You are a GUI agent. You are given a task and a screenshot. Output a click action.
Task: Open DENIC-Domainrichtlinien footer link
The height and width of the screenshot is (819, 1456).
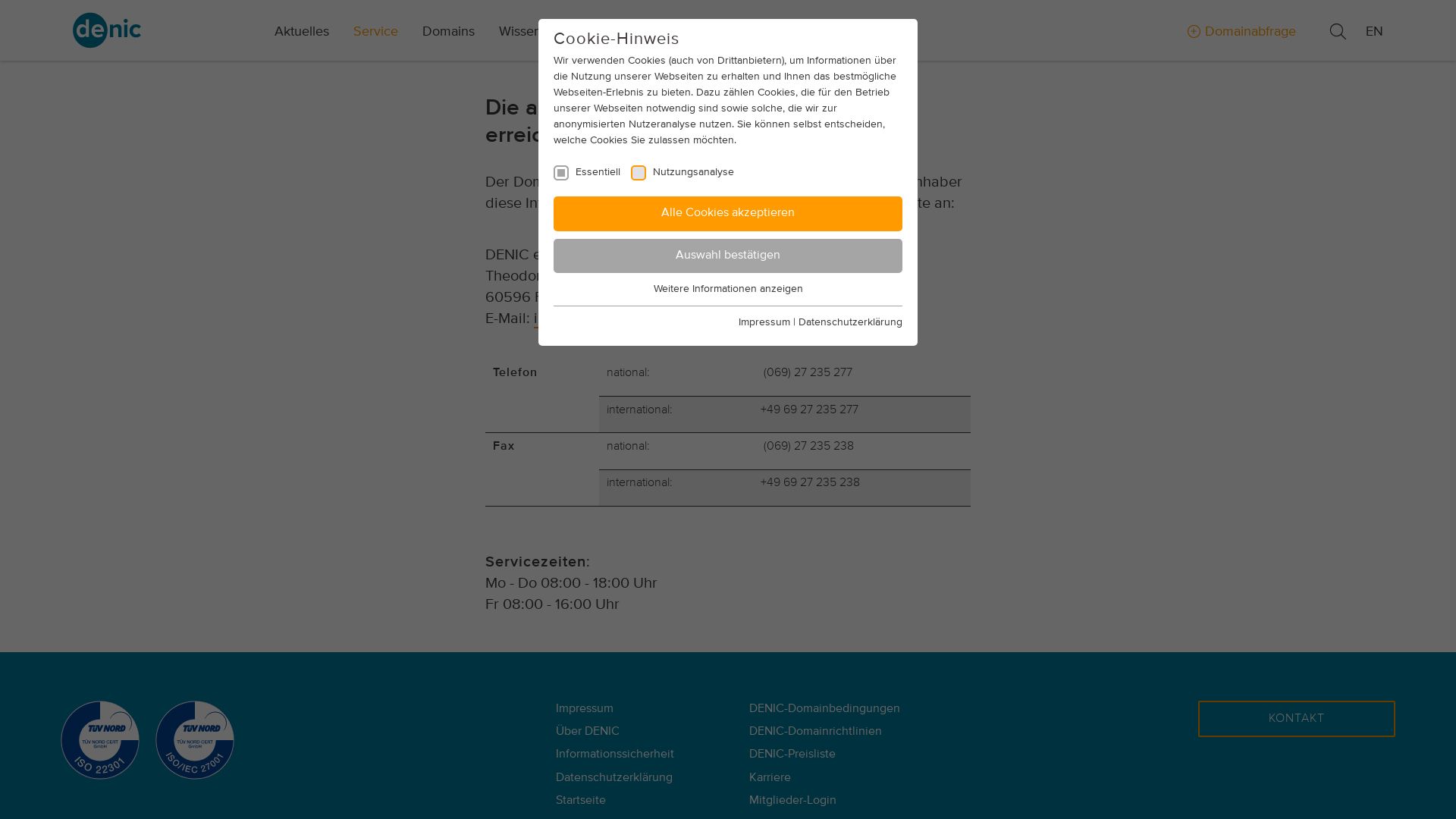[x=815, y=731]
